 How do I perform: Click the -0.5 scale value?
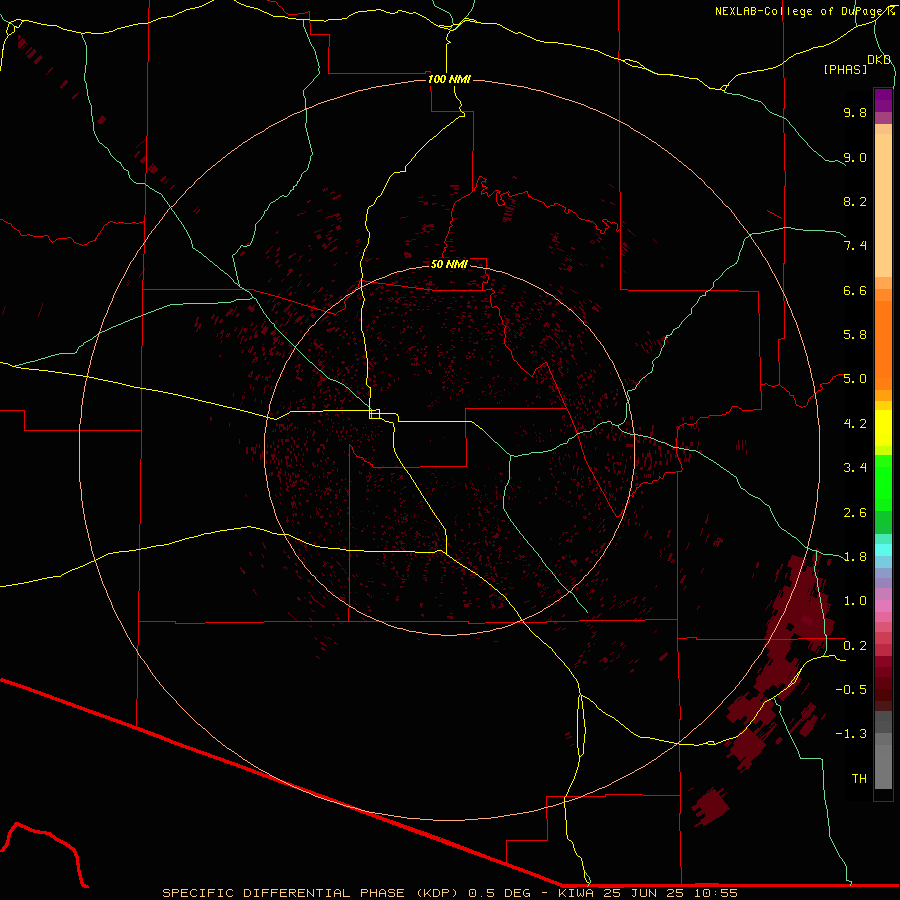click(851, 690)
